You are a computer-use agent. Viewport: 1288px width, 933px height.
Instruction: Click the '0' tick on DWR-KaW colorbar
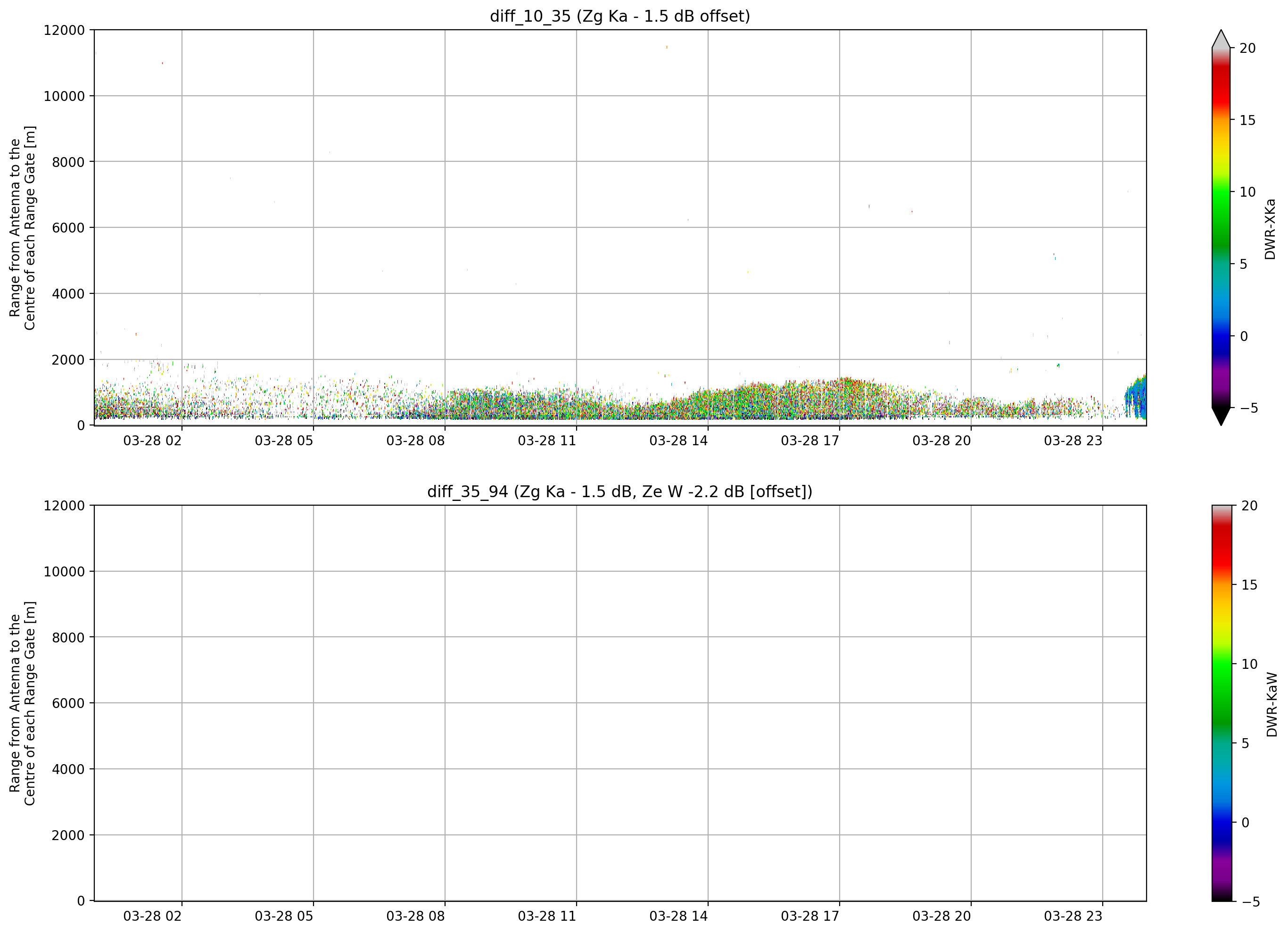point(1245,822)
